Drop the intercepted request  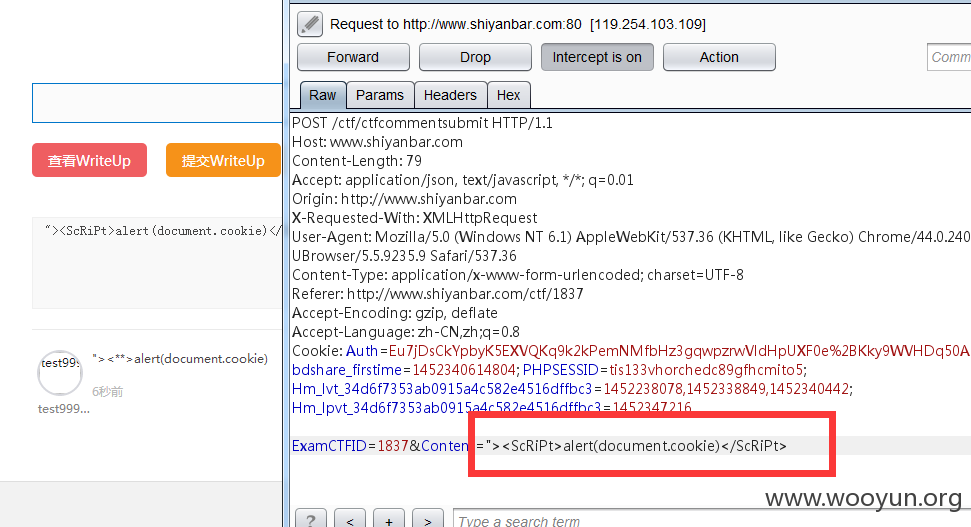tap(475, 57)
